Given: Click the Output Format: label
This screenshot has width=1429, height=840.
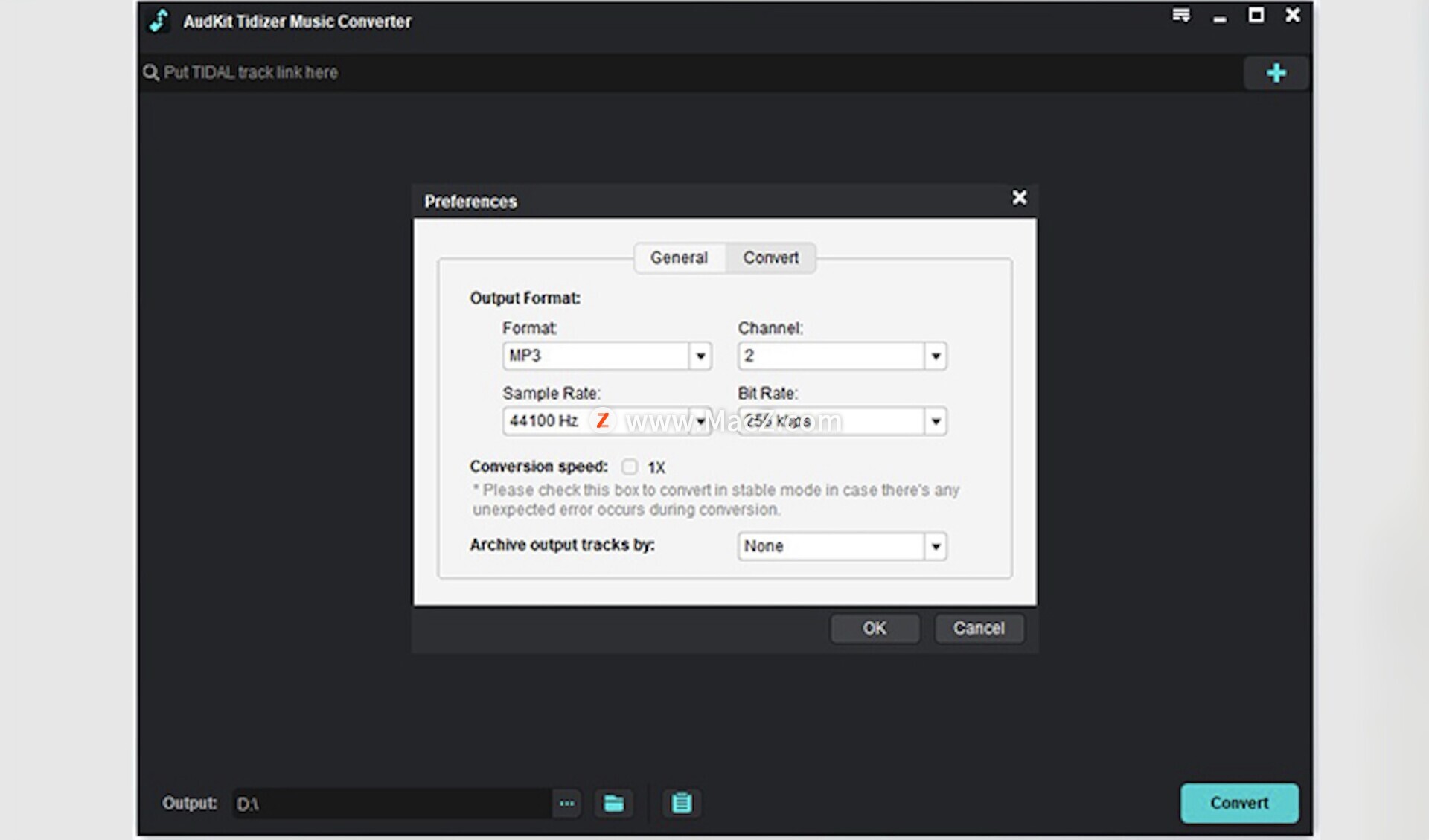Looking at the screenshot, I should (525, 298).
